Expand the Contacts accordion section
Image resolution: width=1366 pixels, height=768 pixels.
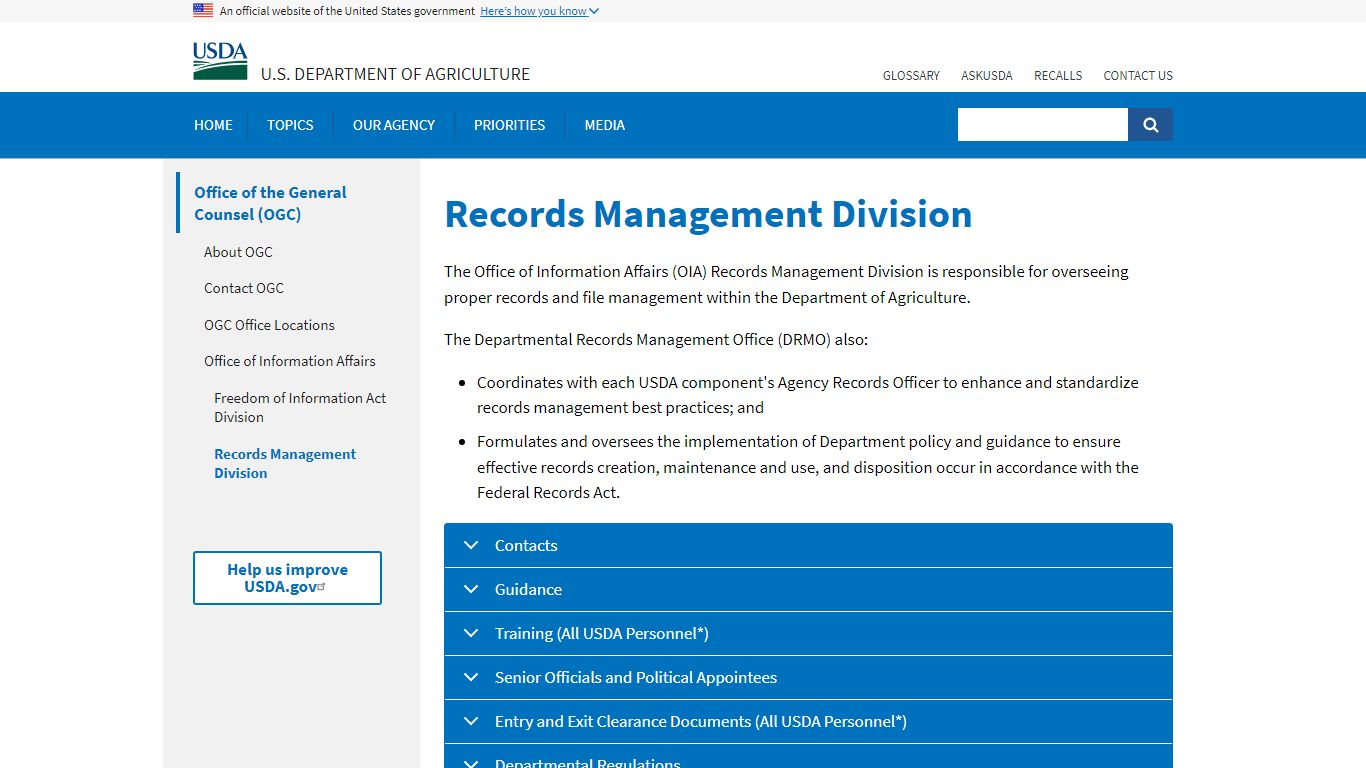tap(808, 545)
